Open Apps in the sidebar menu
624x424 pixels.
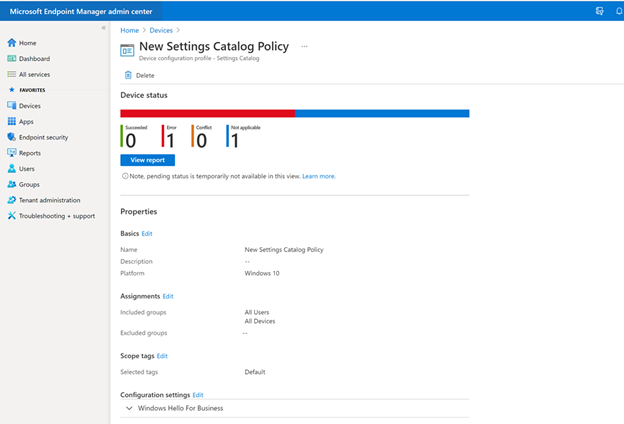pyautogui.click(x=26, y=122)
